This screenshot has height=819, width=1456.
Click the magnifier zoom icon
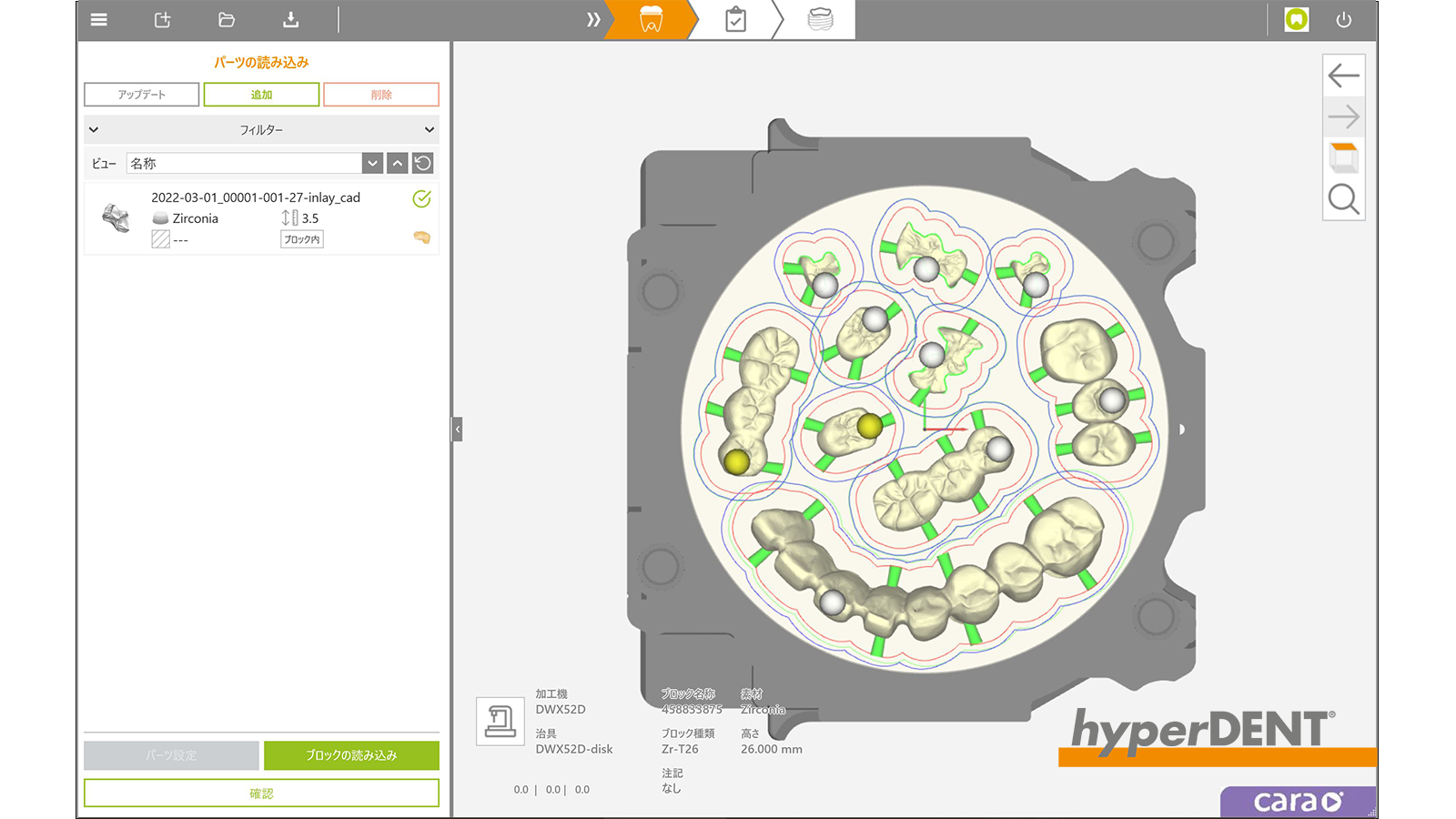click(x=1344, y=199)
